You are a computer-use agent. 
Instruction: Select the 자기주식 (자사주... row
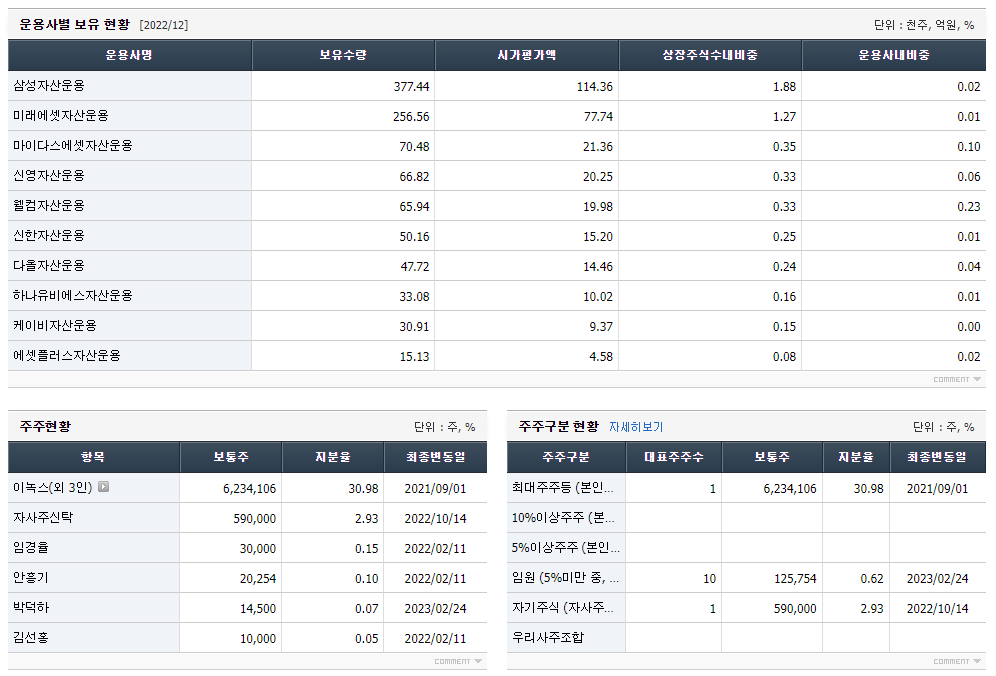[x=746, y=607]
